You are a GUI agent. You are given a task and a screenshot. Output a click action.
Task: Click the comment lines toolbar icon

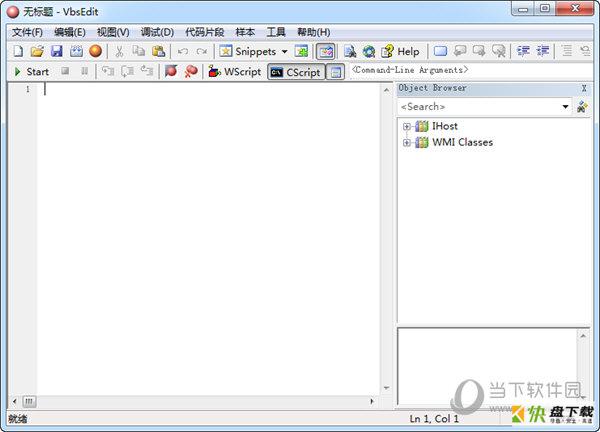click(x=567, y=51)
